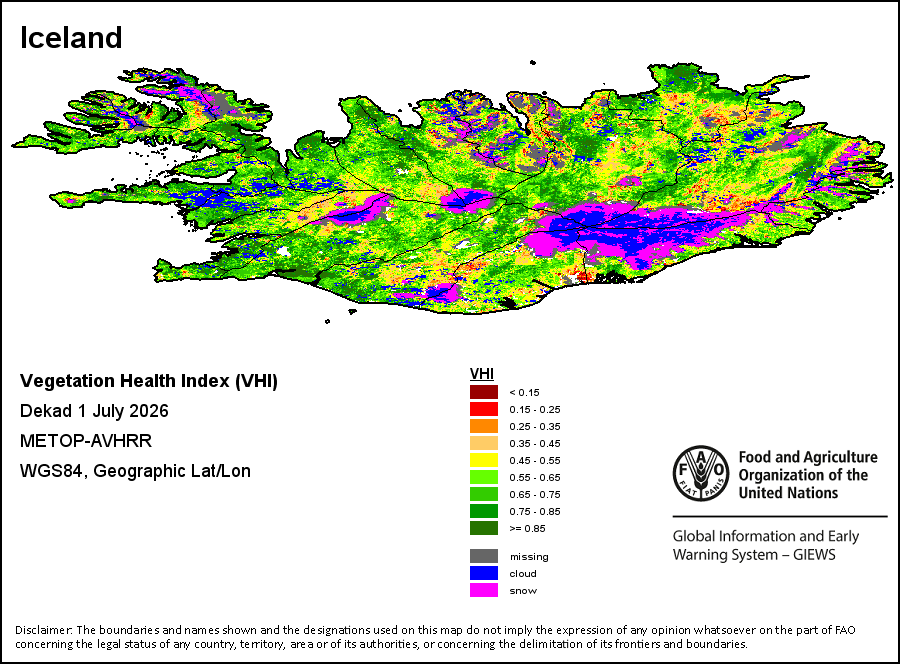Screen dimensions: 900x664
Task: Click the FAO circular logo emblem
Action: (x=701, y=474)
